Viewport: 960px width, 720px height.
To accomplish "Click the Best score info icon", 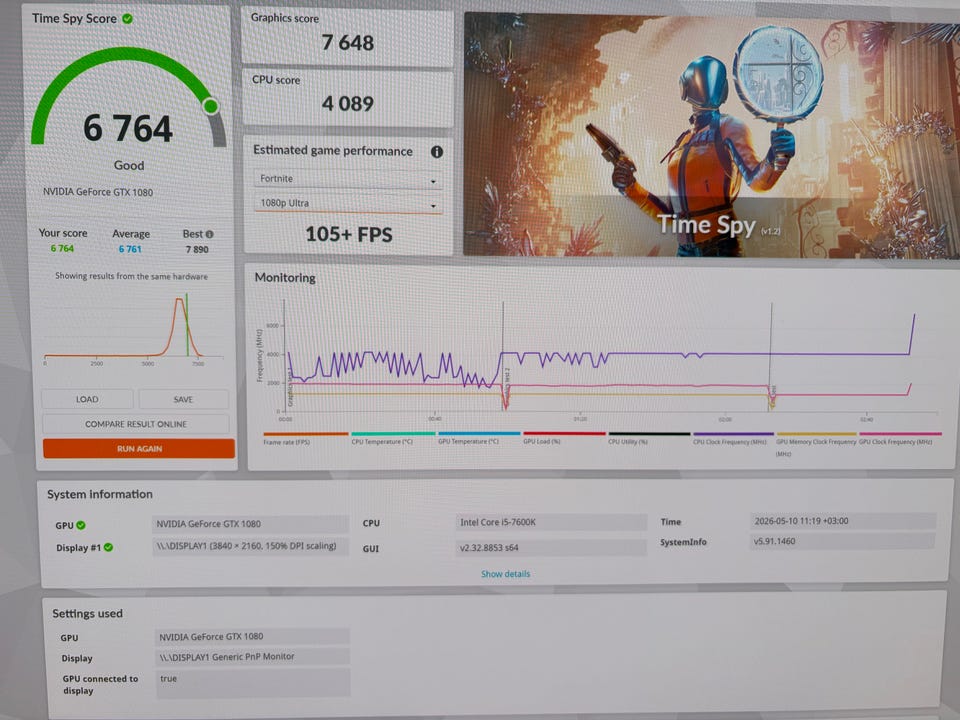I will 209,234.
